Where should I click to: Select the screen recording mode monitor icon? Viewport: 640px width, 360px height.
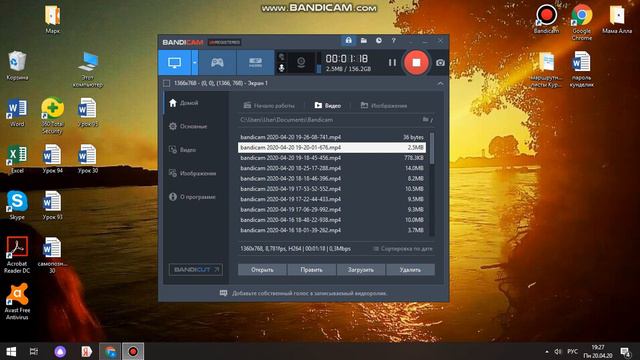(174, 62)
